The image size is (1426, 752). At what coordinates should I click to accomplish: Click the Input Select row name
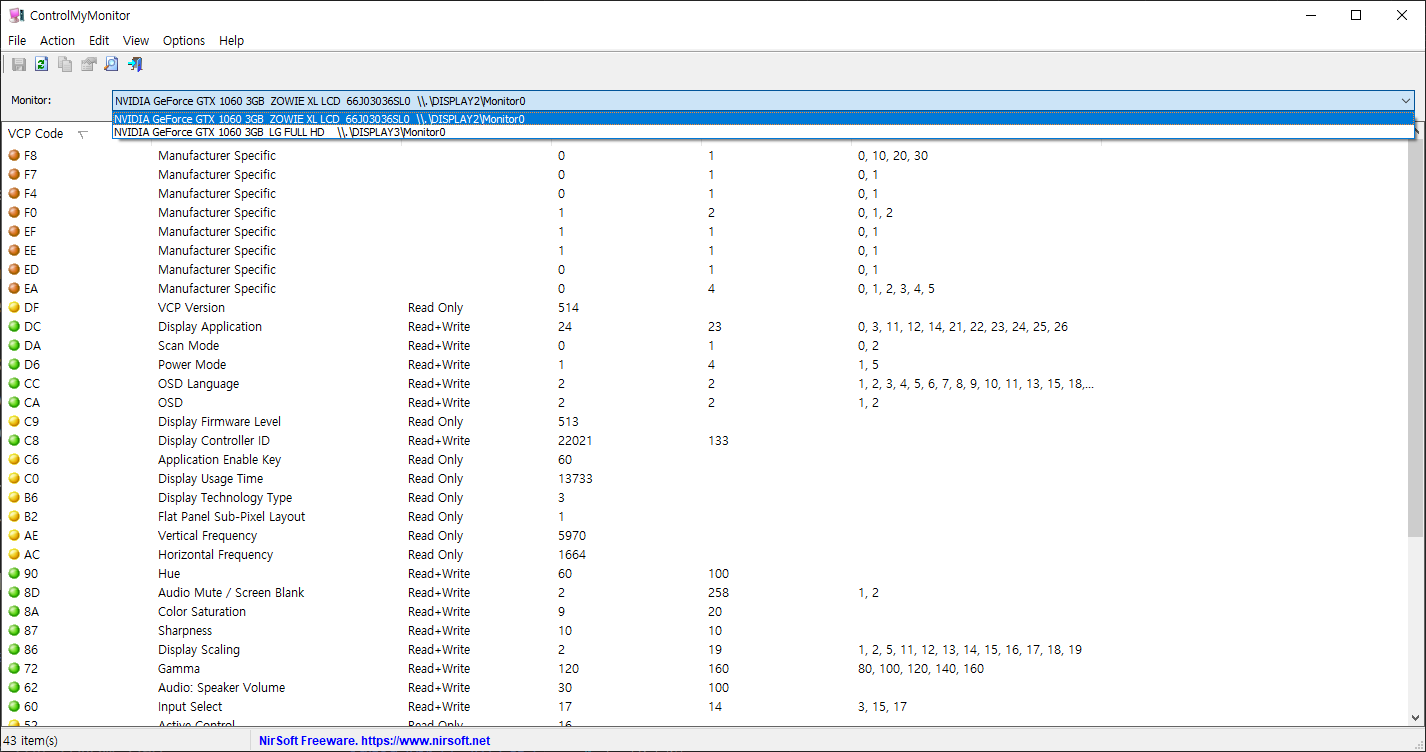pyautogui.click(x=190, y=707)
